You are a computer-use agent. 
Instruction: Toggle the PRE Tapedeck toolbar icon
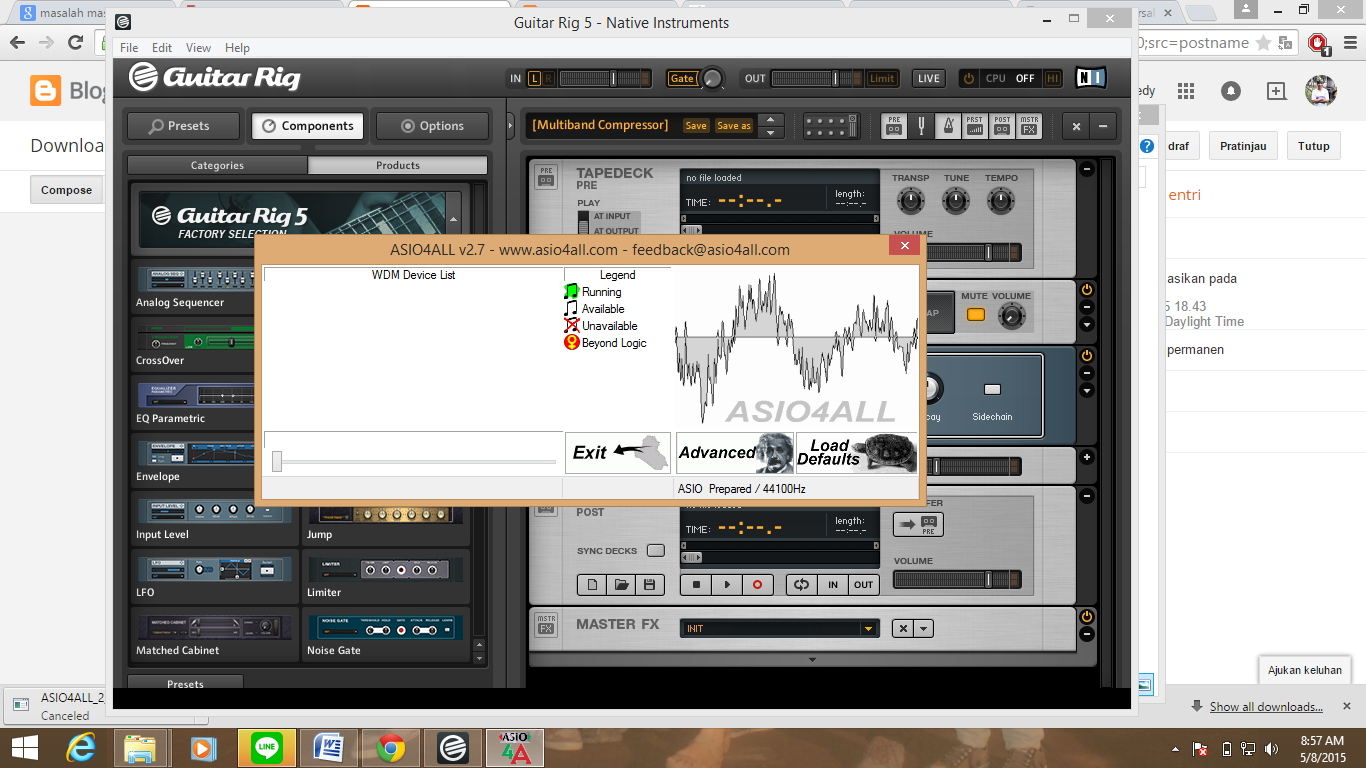tap(895, 126)
